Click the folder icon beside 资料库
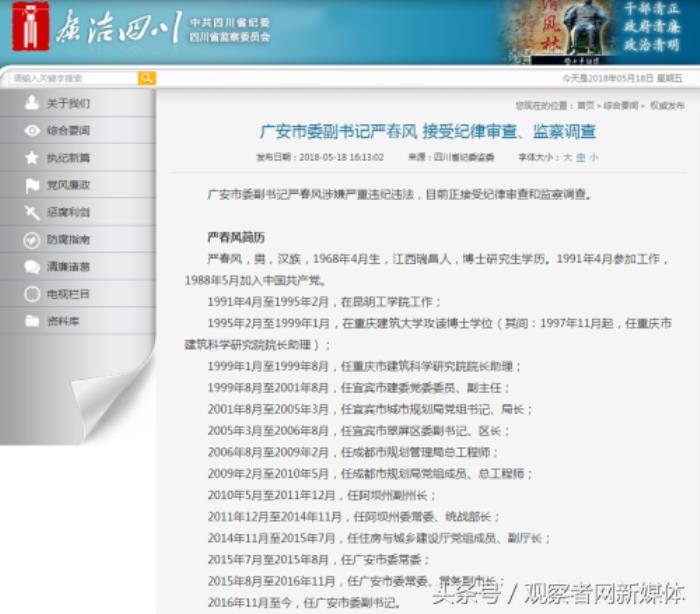 [32, 321]
